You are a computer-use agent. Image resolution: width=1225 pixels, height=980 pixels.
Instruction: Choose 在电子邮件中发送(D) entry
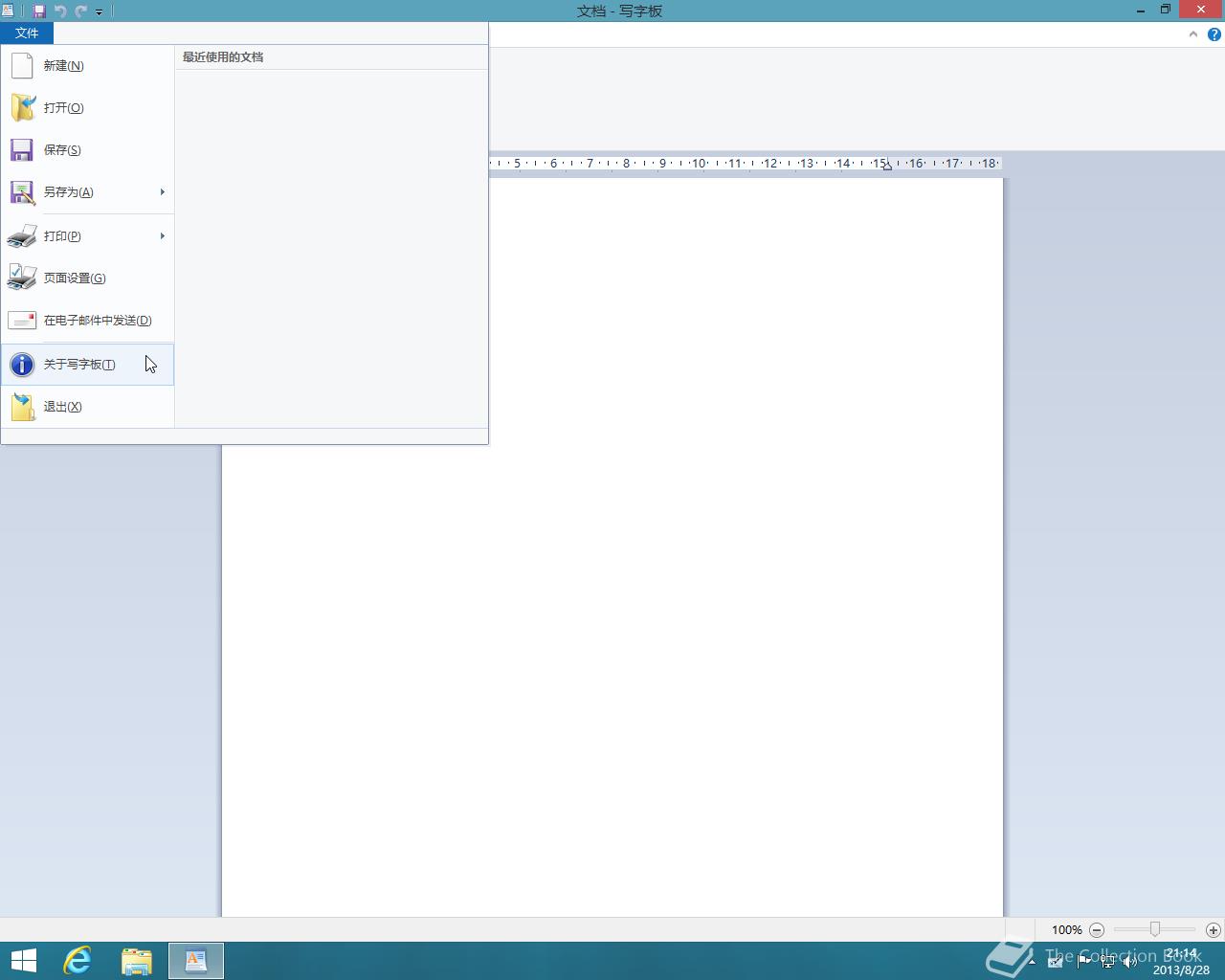(x=87, y=321)
